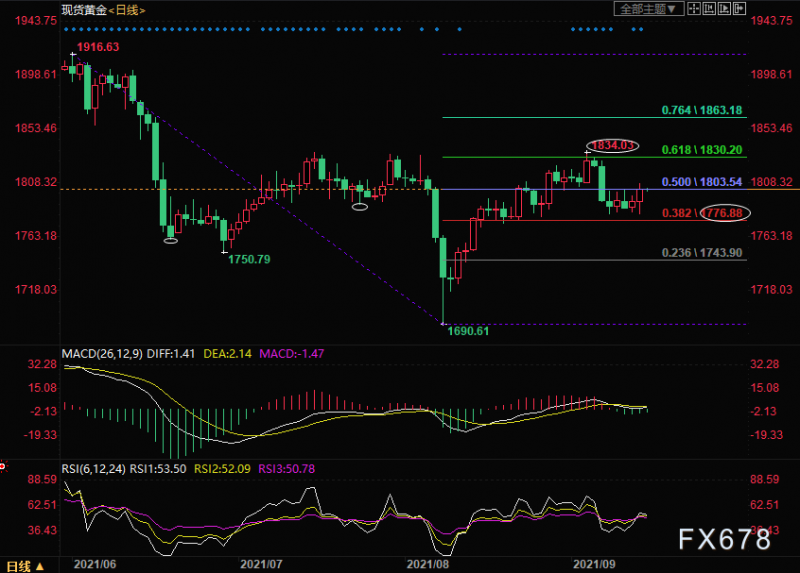Viewport: 800px width, 573px height.
Task: Click the jump-to-latest arrow icon
Action: coord(740,9)
